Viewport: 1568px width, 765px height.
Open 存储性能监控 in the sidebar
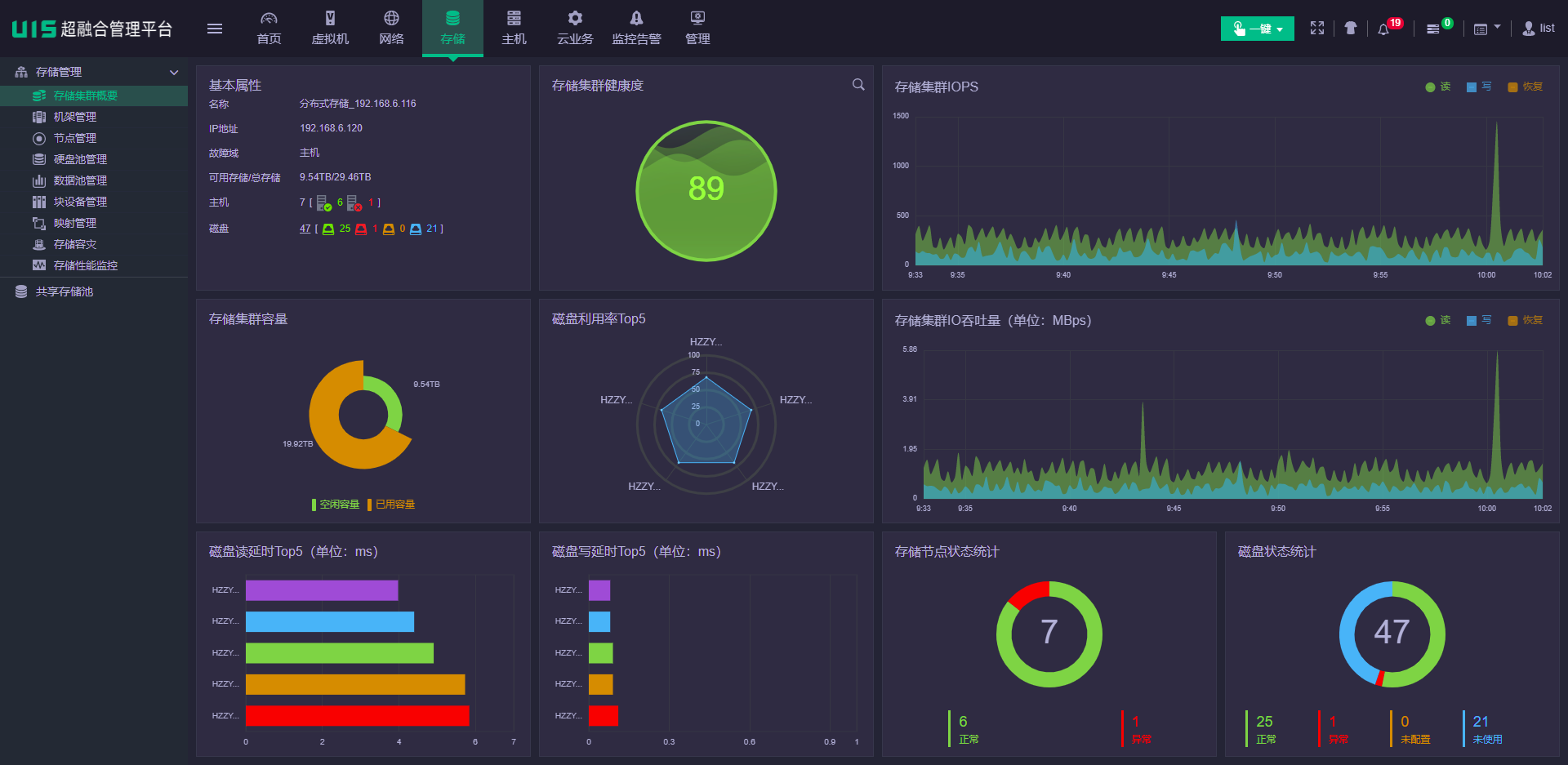(86, 265)
